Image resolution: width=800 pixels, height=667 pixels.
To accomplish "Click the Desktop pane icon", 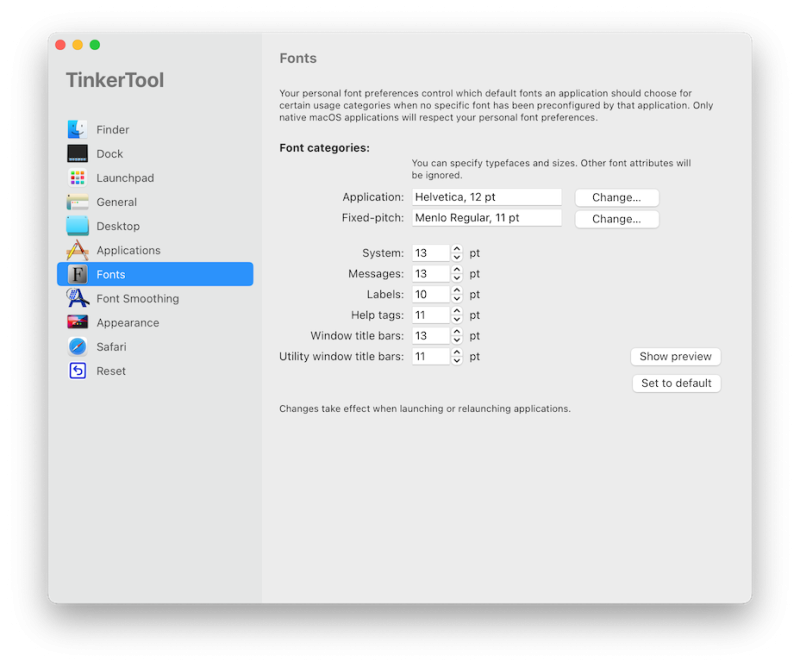I will [78, 226].
